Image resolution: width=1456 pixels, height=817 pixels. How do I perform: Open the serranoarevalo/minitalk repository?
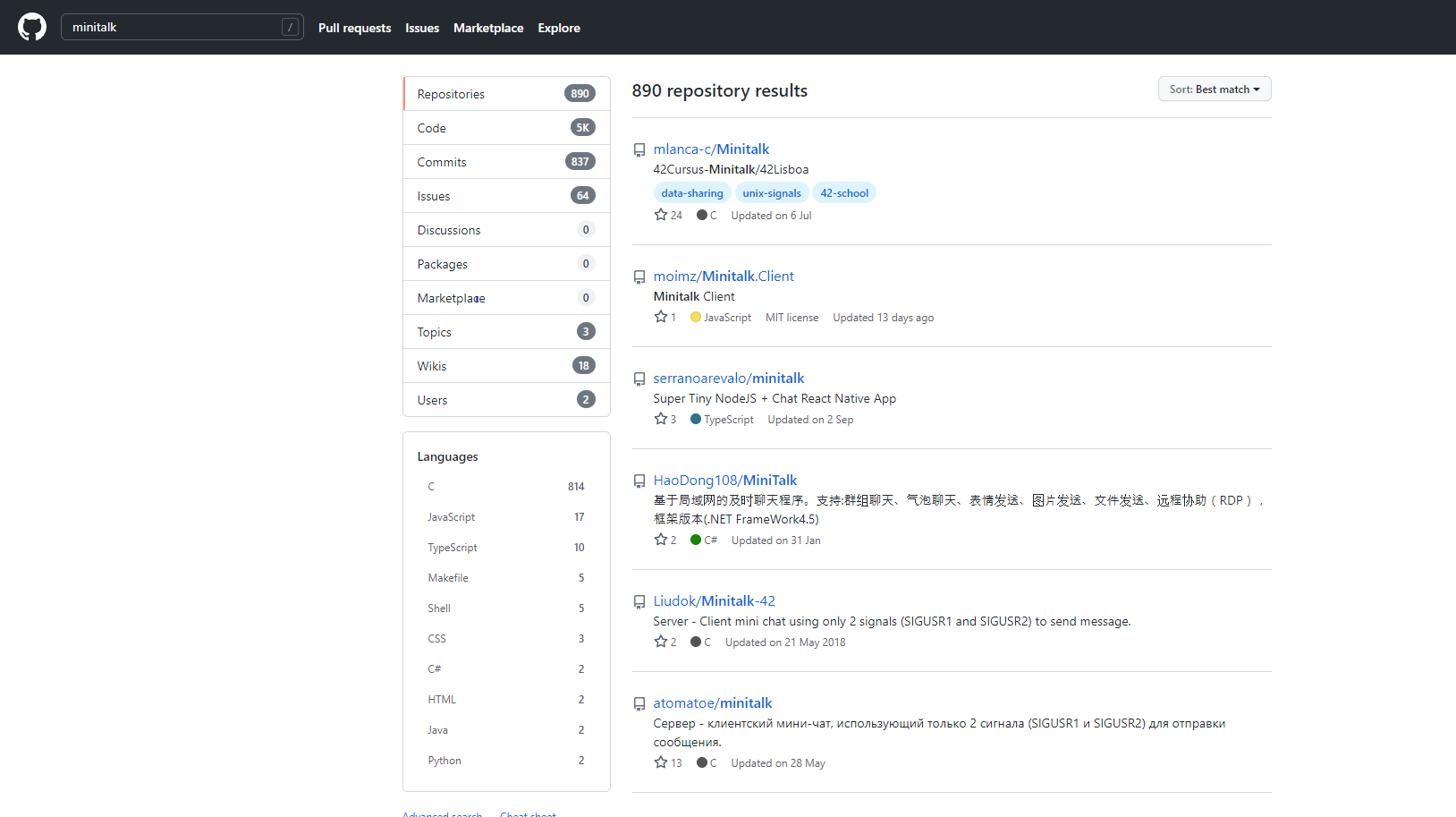coord(729,379)
